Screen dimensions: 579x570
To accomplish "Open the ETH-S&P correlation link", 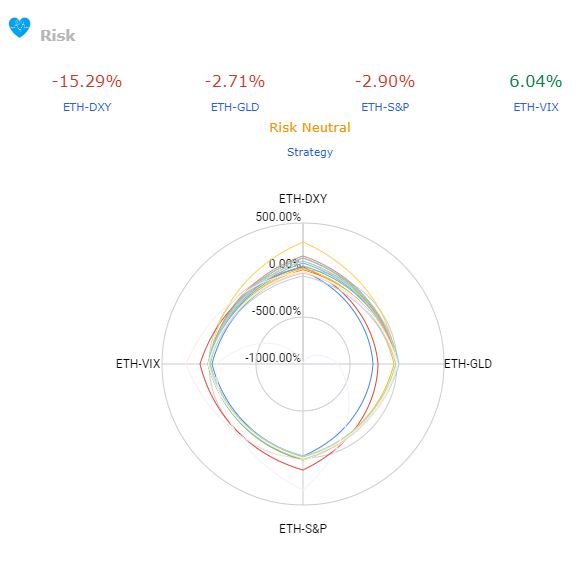I will [x=385, y=107].
